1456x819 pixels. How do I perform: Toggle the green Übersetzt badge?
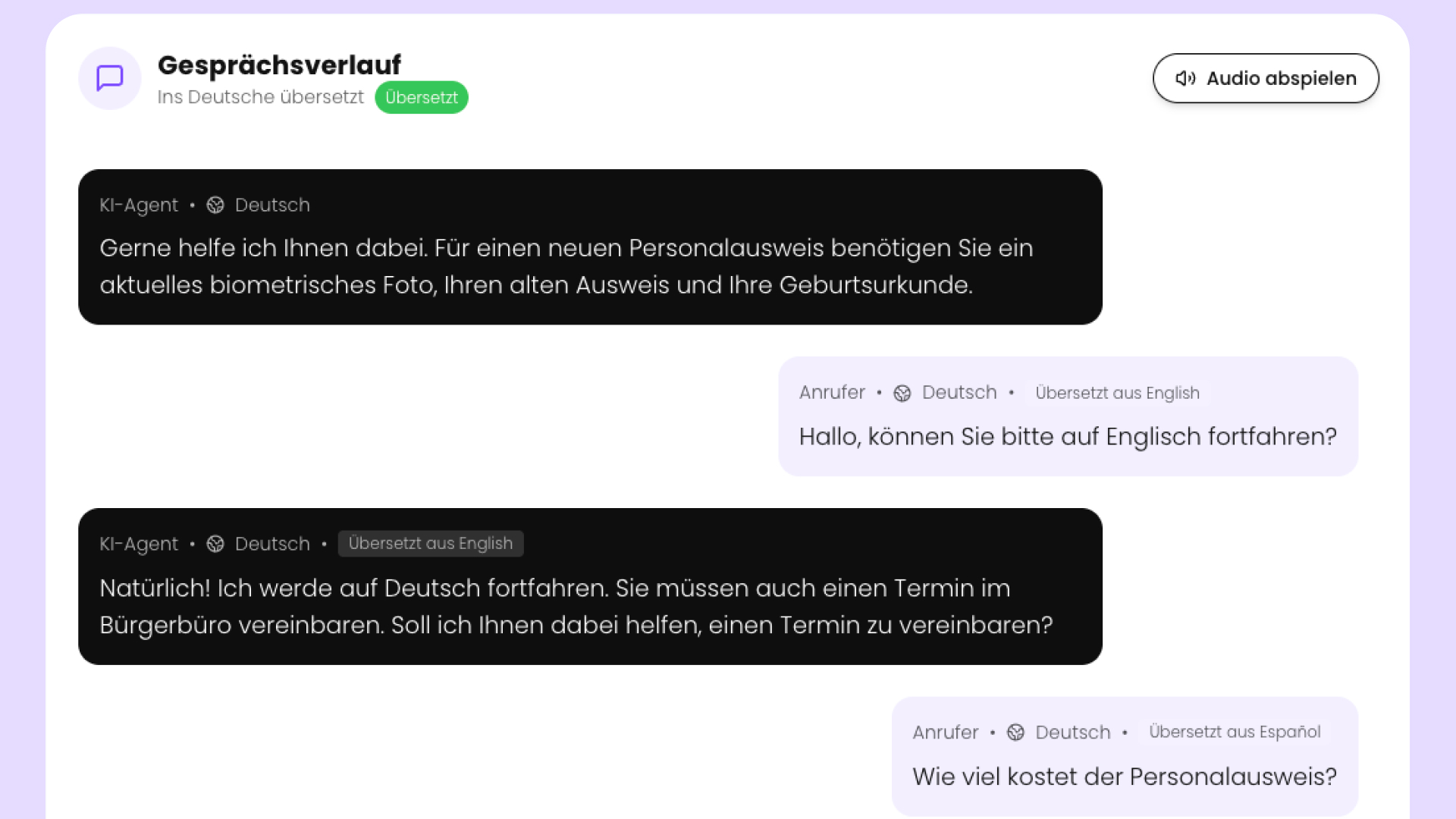(422, 97)
